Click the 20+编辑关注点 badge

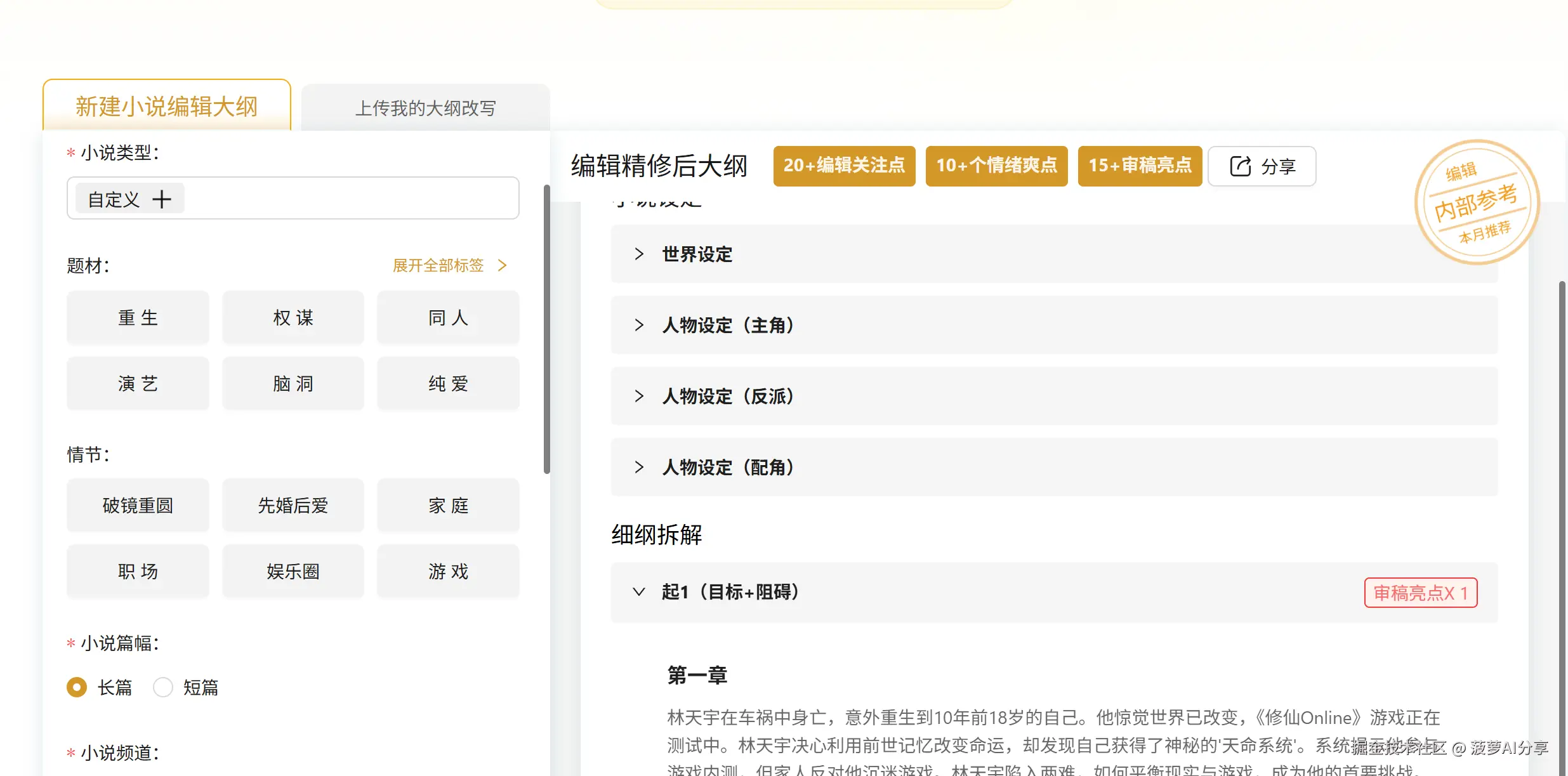pyautogui.click(x=843, y=166)
